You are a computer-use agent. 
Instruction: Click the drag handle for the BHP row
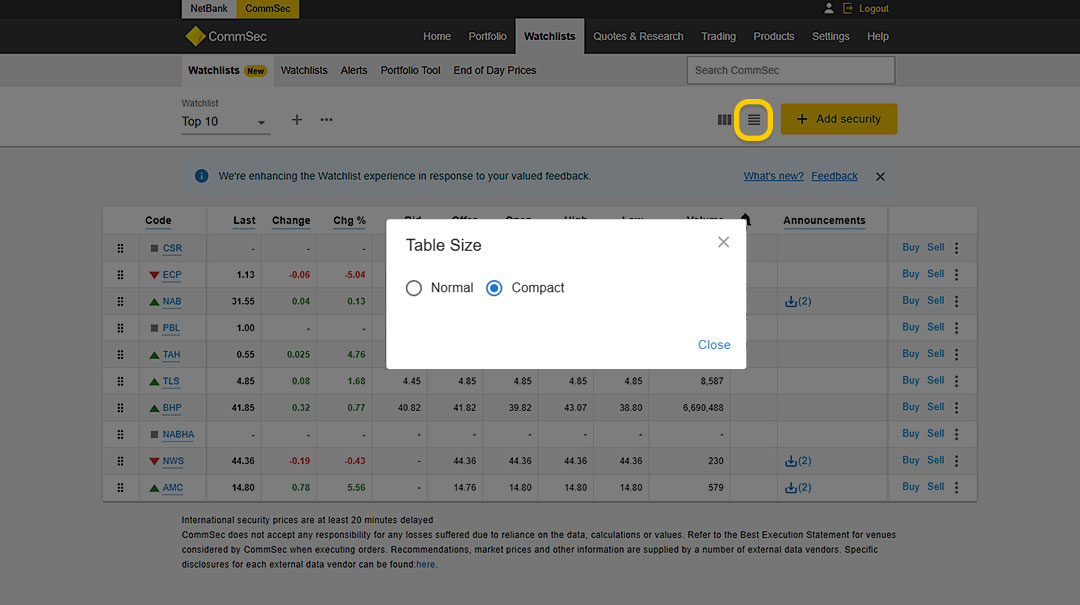pos(121,408)
